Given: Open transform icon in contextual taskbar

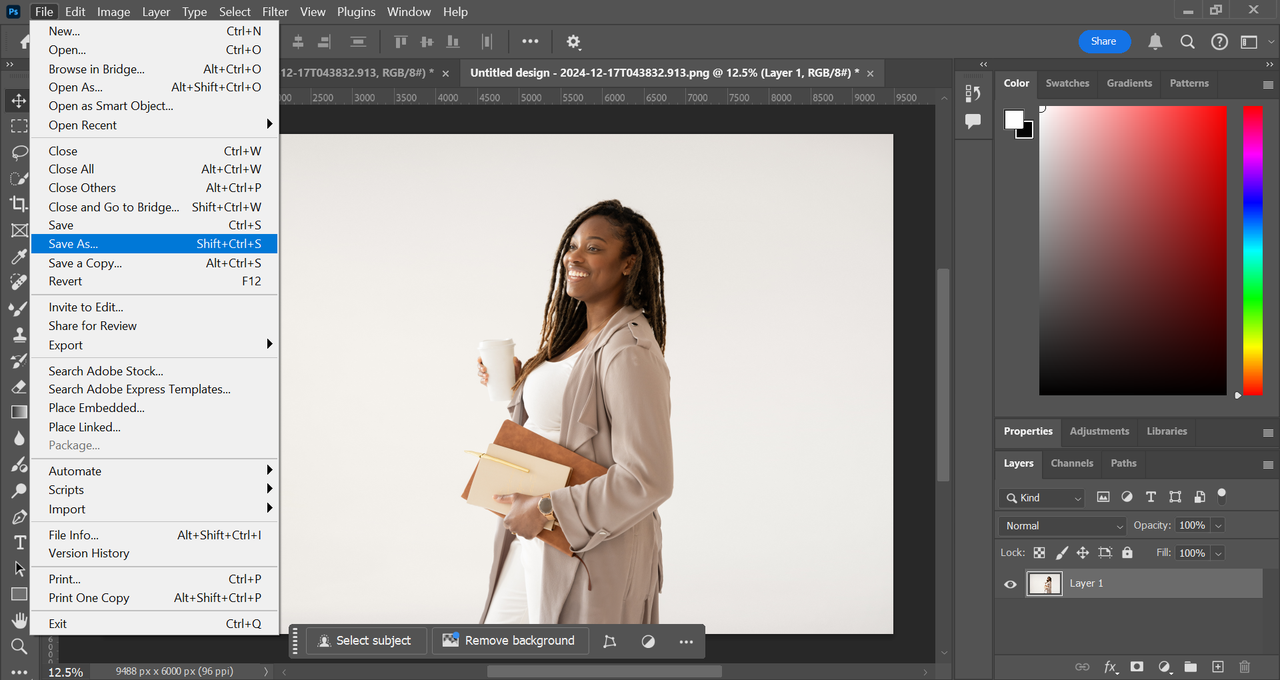Looking at the screenshot, I should coord(610,641).
